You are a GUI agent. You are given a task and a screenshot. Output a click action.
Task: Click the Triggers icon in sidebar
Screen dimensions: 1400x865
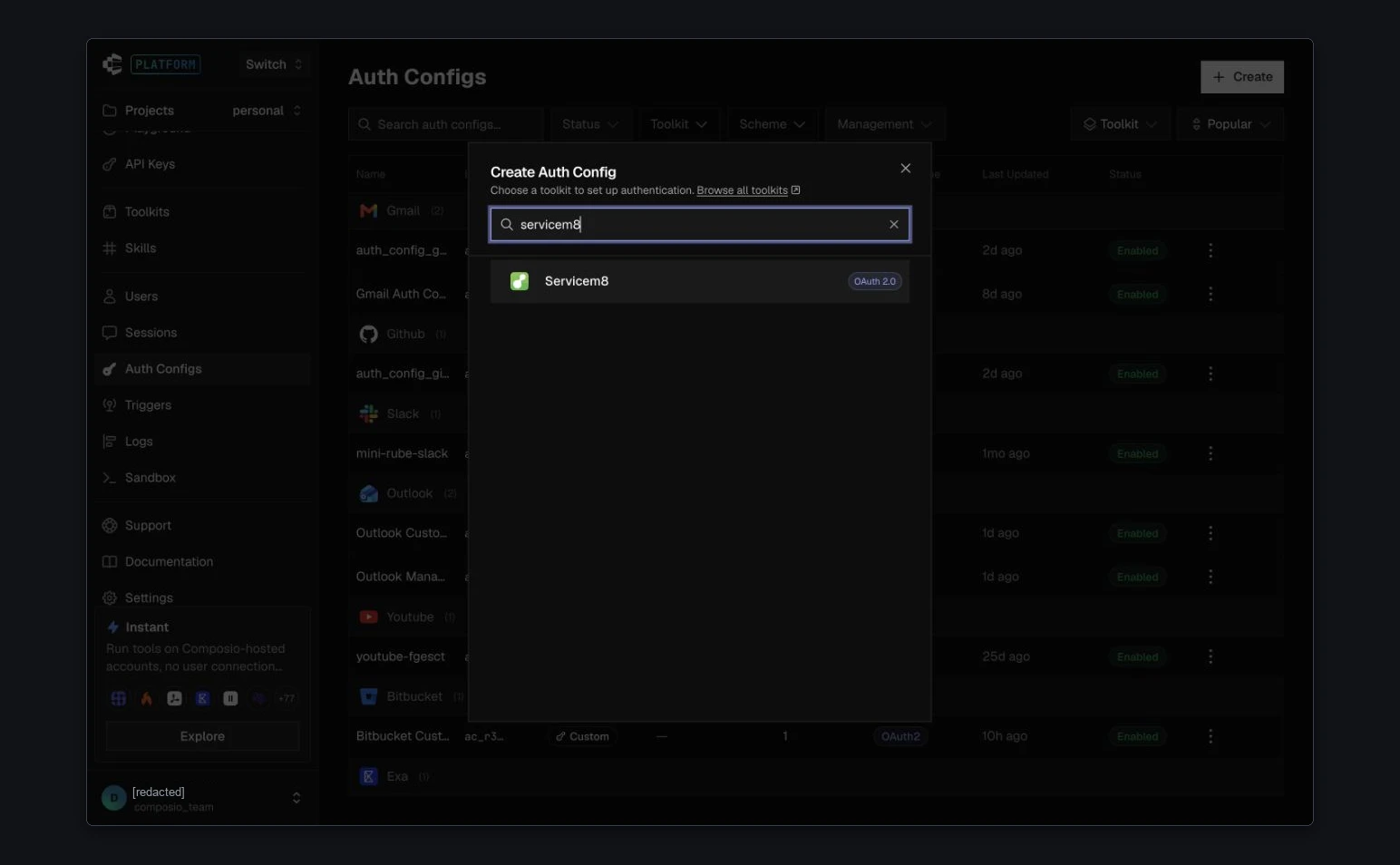tap(110, 405)
